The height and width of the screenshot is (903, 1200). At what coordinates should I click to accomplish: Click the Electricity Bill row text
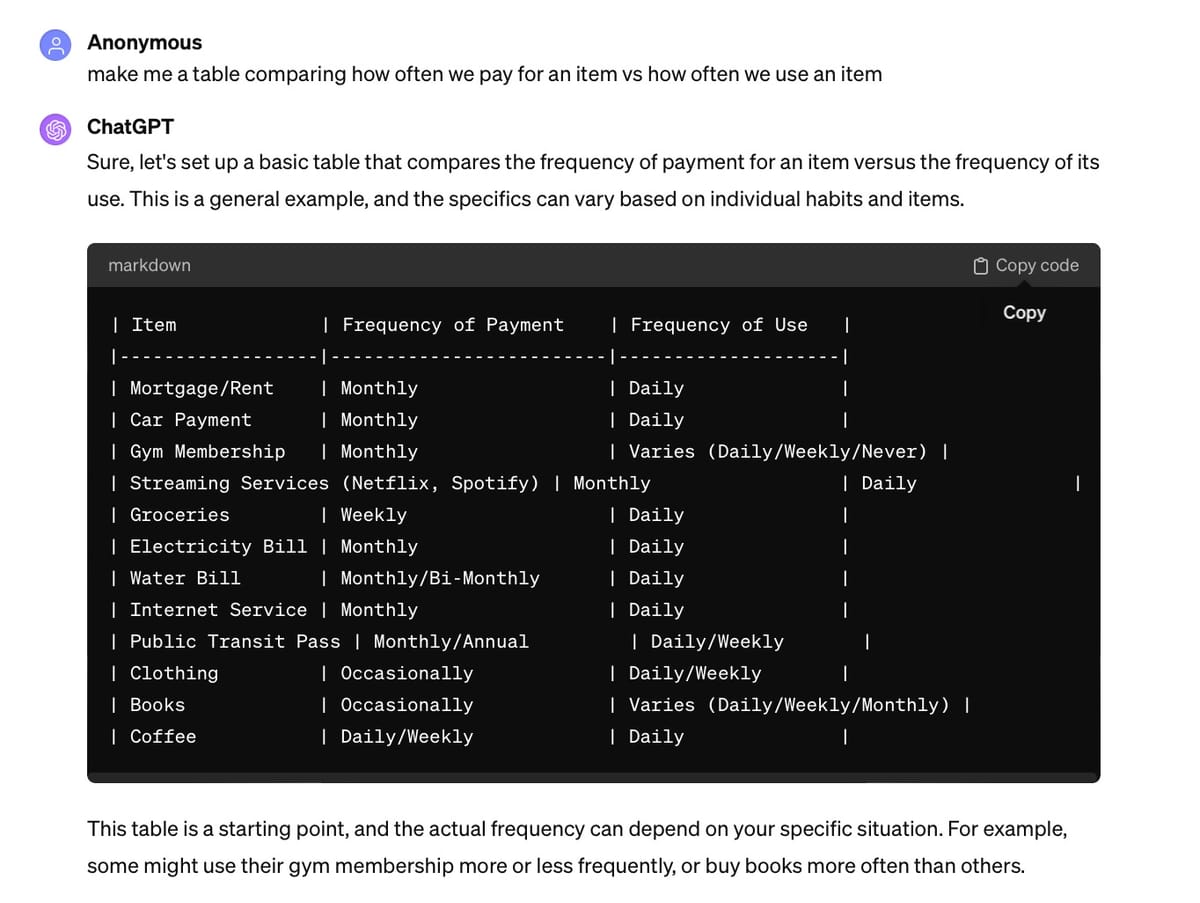218,546
